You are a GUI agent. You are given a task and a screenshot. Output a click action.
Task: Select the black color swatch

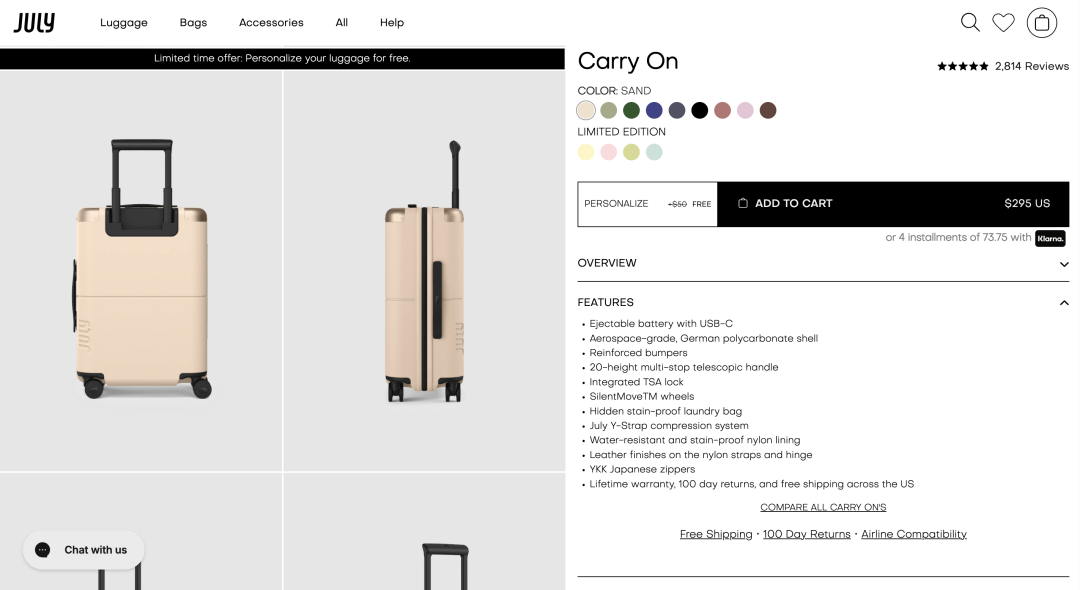tap(700, 110)
